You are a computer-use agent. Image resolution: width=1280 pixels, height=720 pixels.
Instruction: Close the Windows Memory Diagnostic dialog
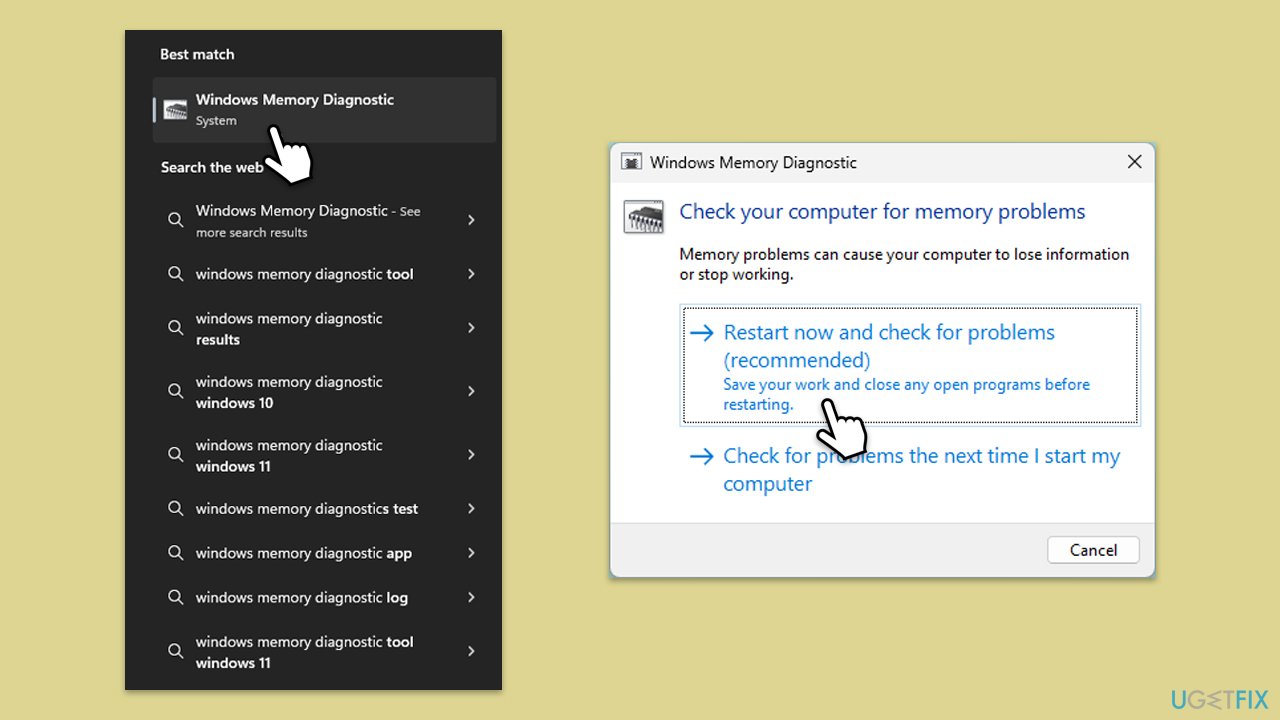[1134, 162]
